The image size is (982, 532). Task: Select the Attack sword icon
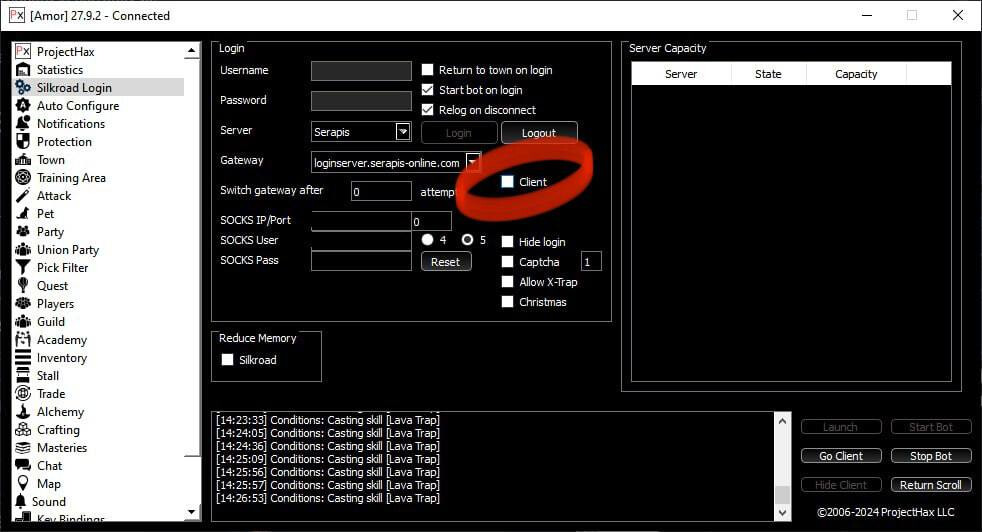[23, 196]
